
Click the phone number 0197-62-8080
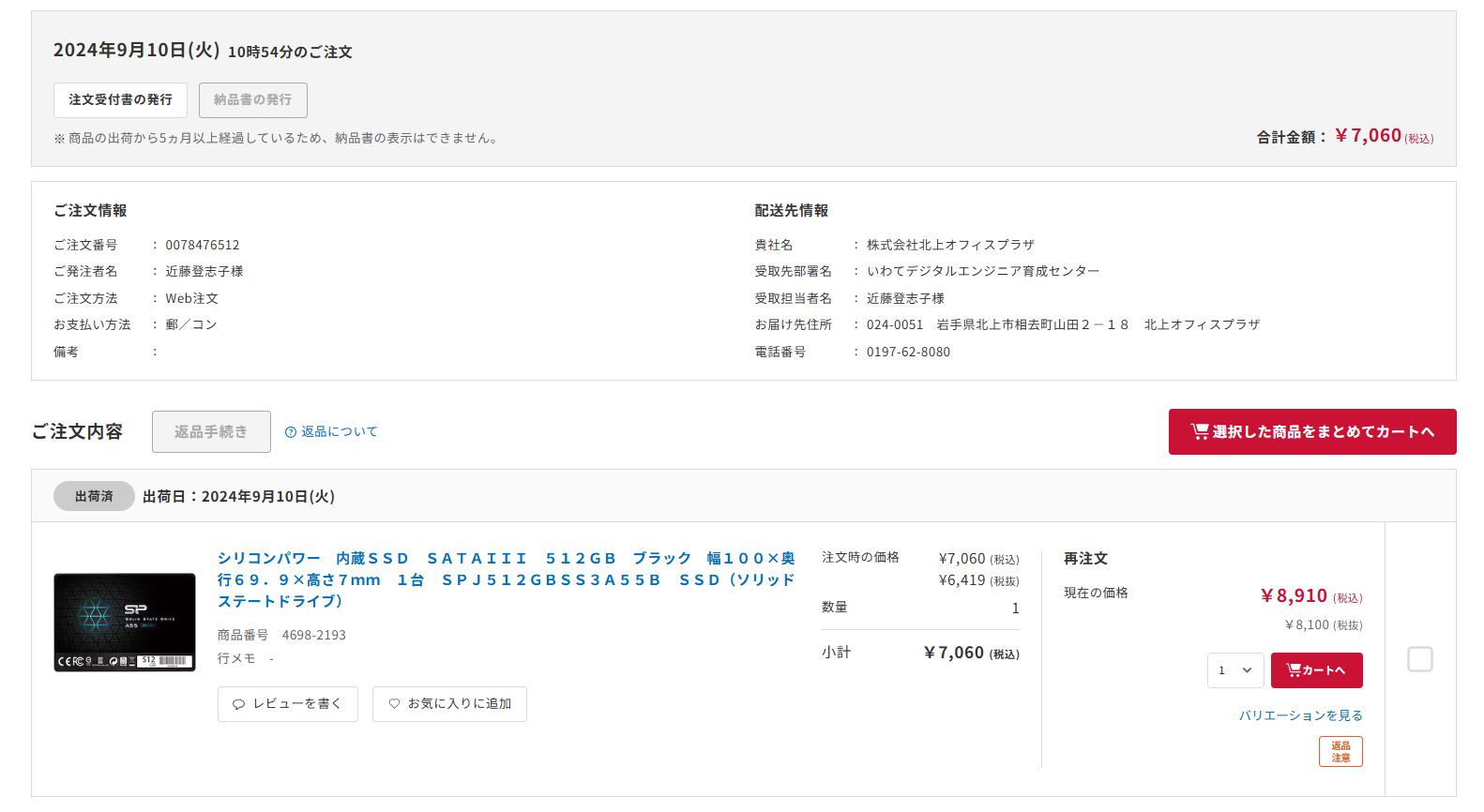(907, 353)
